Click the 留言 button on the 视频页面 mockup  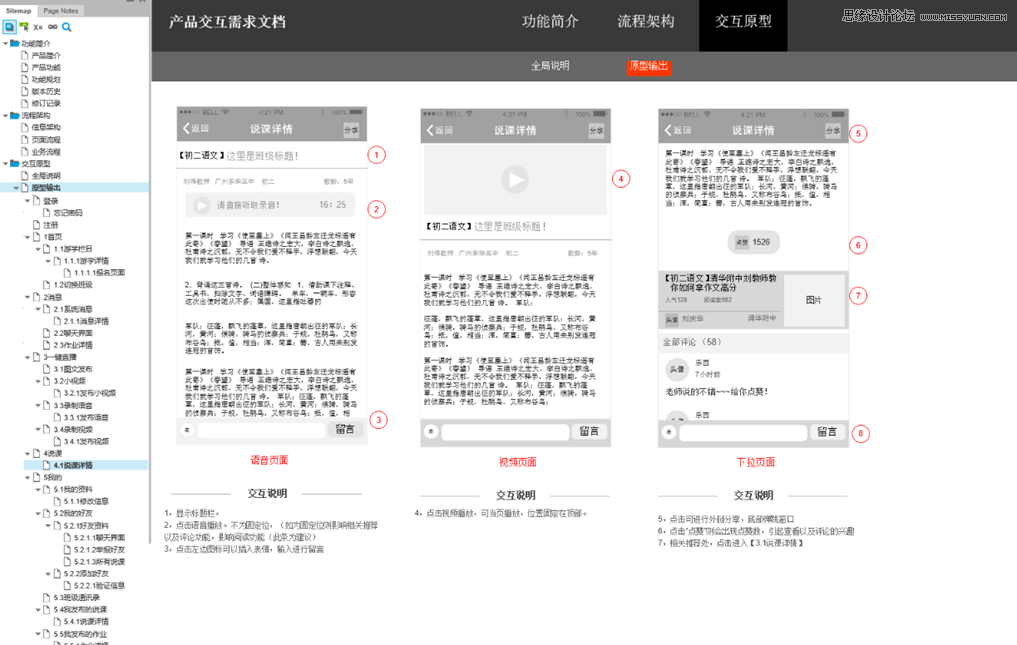(x=589, y=432)
